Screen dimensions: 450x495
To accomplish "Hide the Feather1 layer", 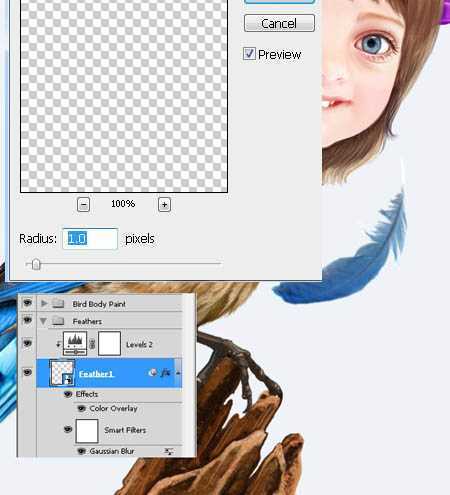I will tap(27, 372).
